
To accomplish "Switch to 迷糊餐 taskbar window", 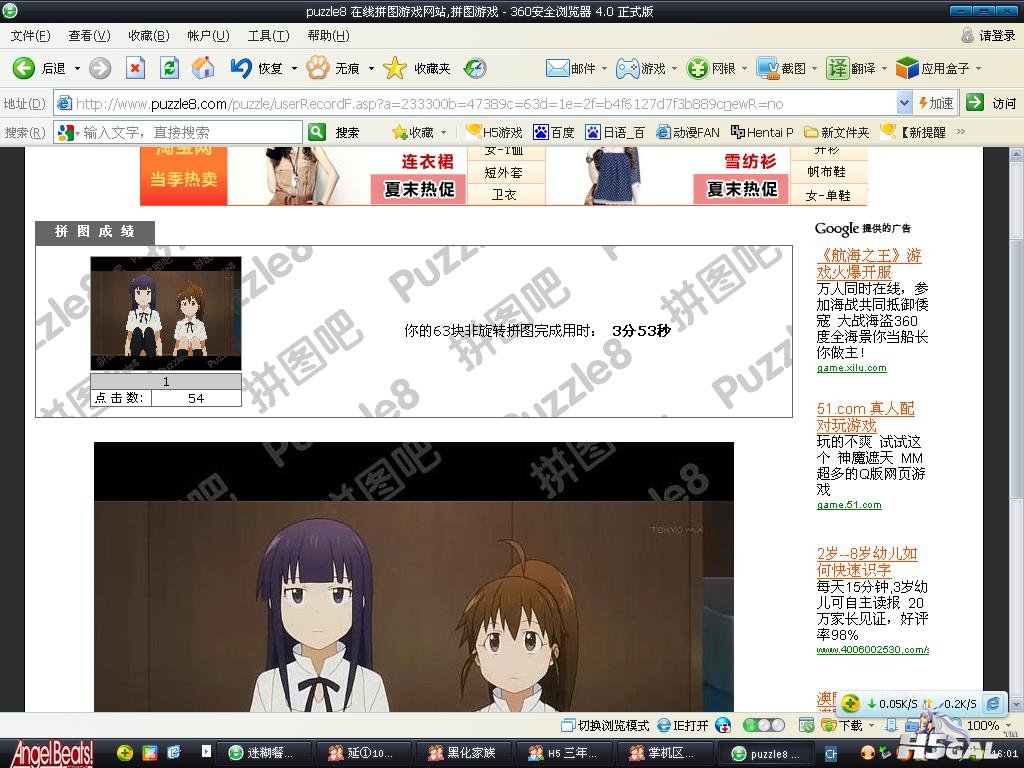I will point(262,753).
